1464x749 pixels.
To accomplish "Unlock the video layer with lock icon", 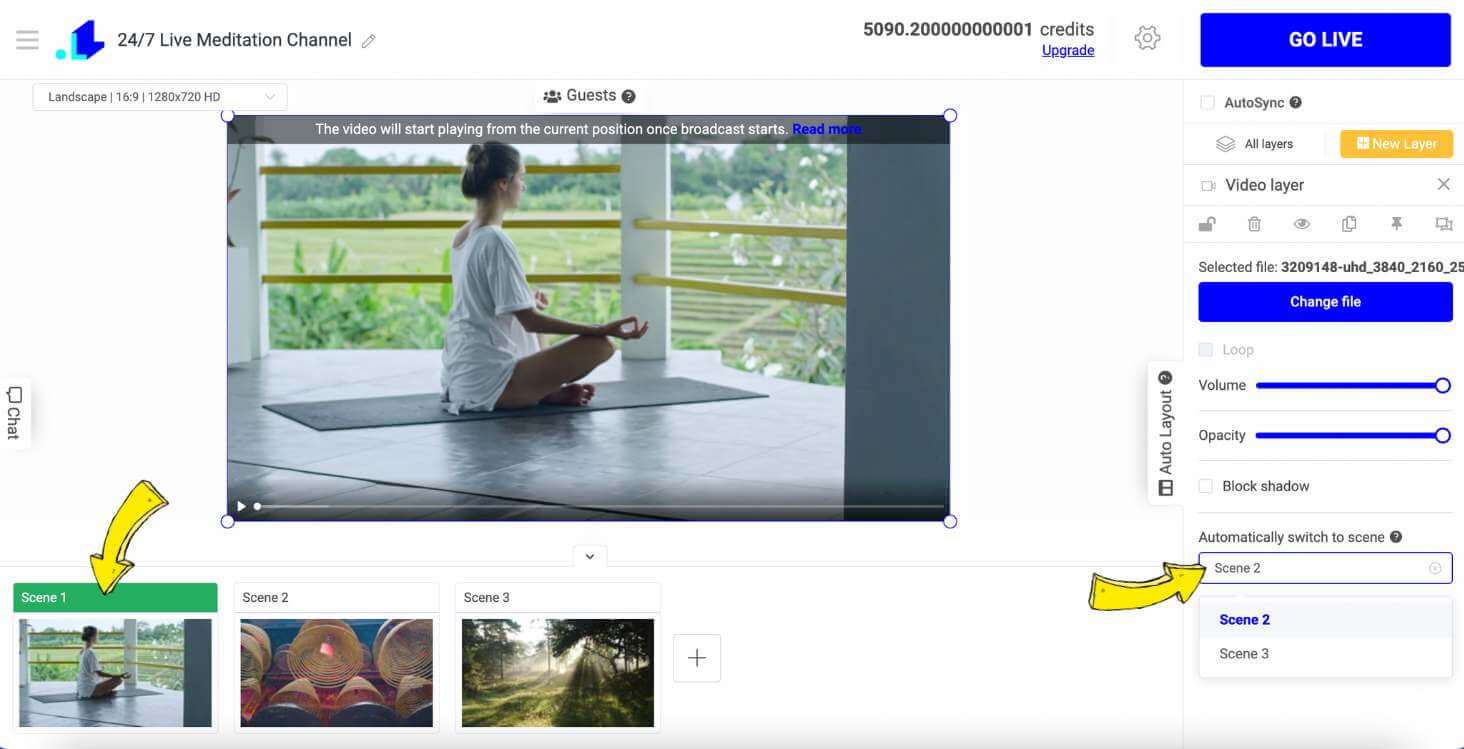I will 1207,224.
